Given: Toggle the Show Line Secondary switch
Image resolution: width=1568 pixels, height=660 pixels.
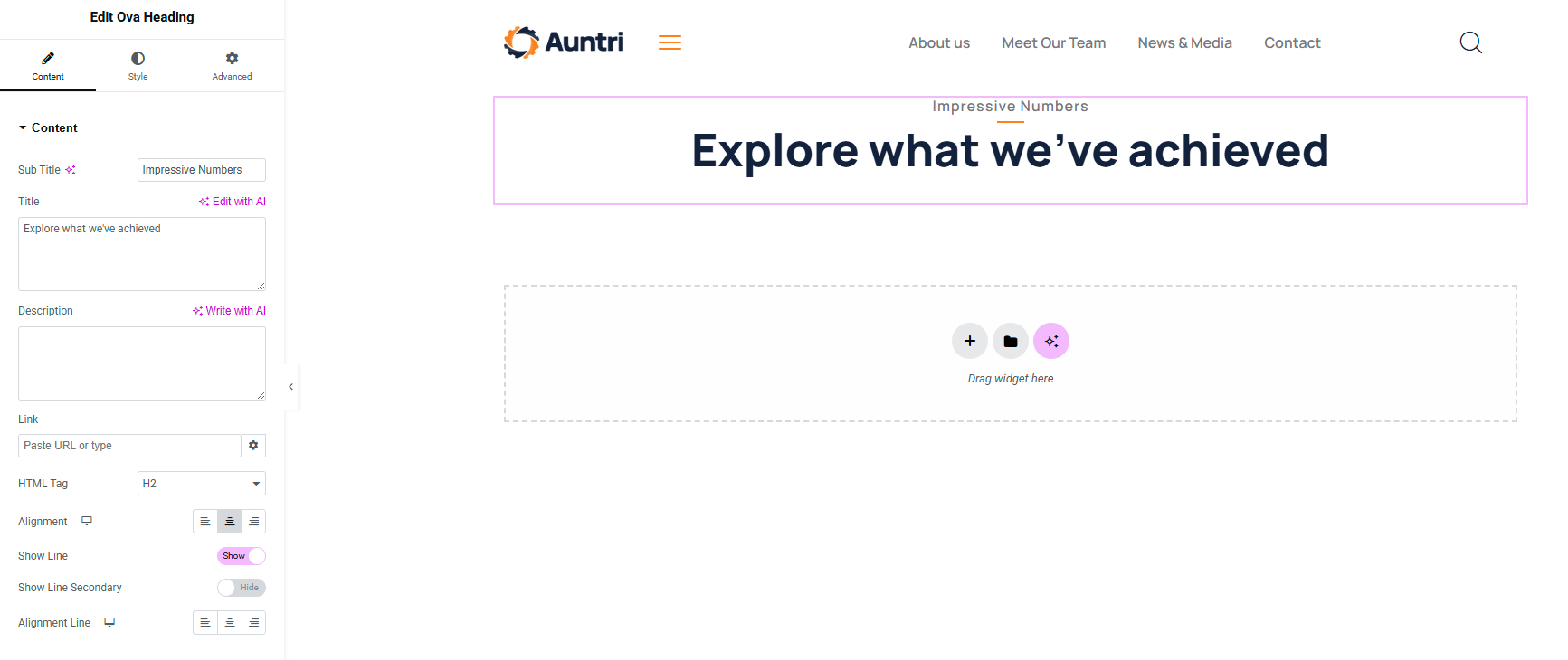Looking at the screenshot, I should point(241,588).
